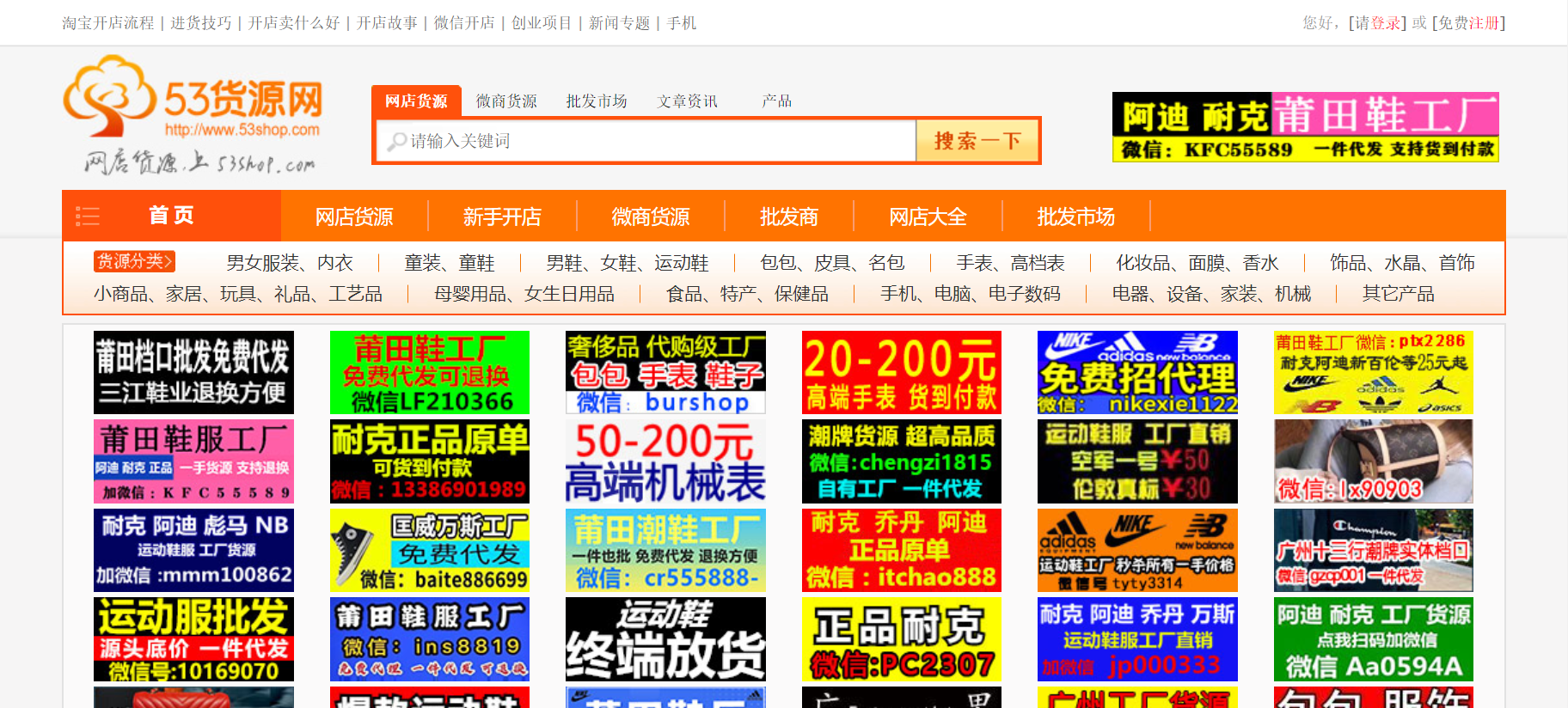Image resolution: width=1568 pixels, height=708 pixels.
Task: Click the keyword search input field
Action: tap(646, 141)
